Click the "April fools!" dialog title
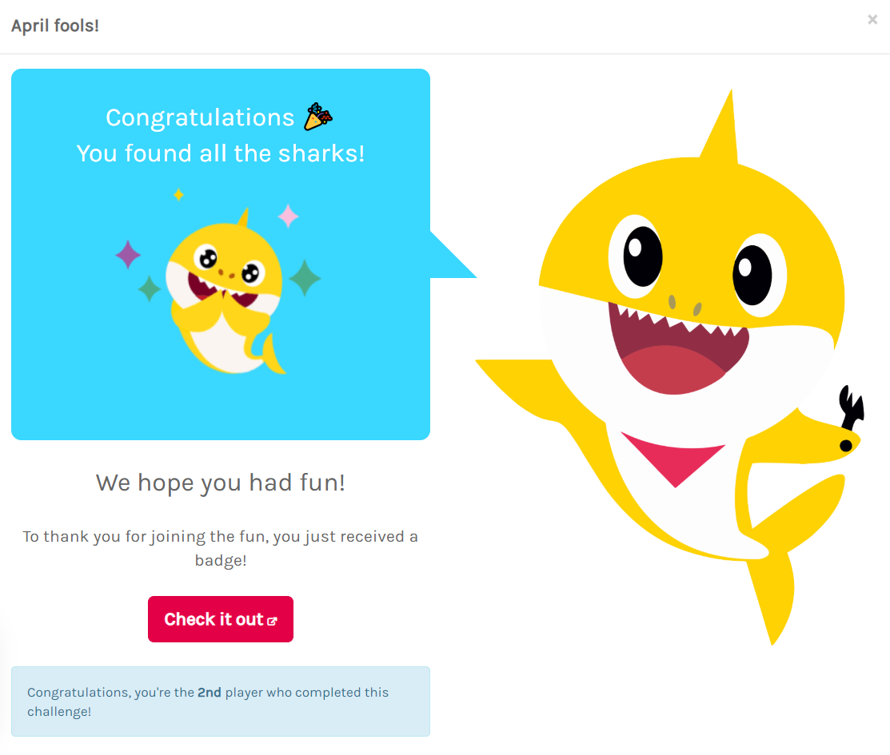The width and height of the screenshot is (890, 755). (x=55, y=25)
